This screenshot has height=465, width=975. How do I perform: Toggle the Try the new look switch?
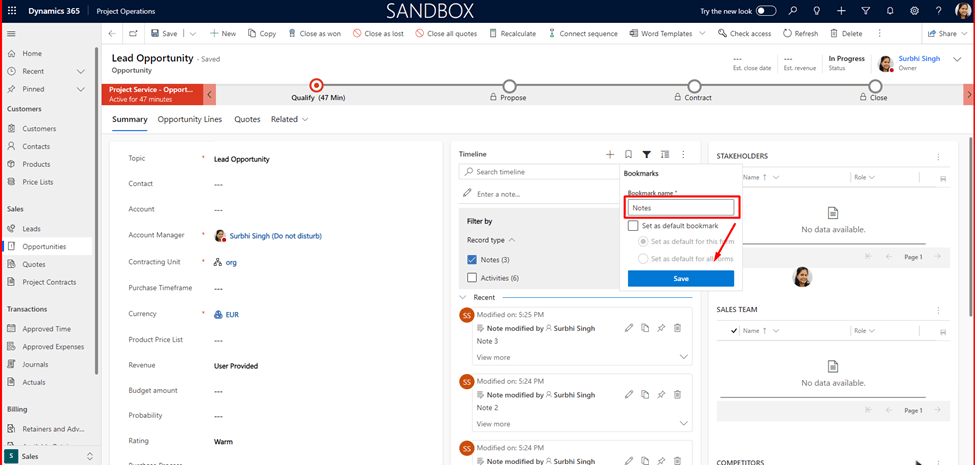pos(765,10)
